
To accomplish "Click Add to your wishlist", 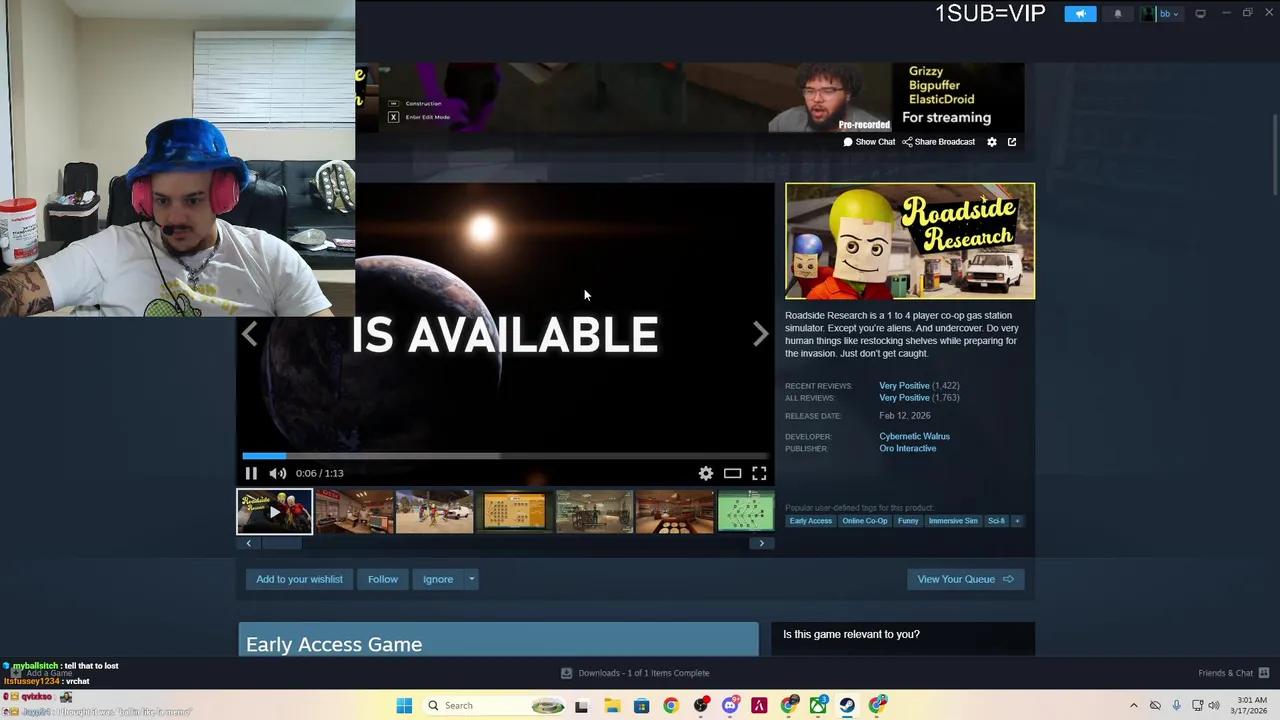I will [299, 579].
